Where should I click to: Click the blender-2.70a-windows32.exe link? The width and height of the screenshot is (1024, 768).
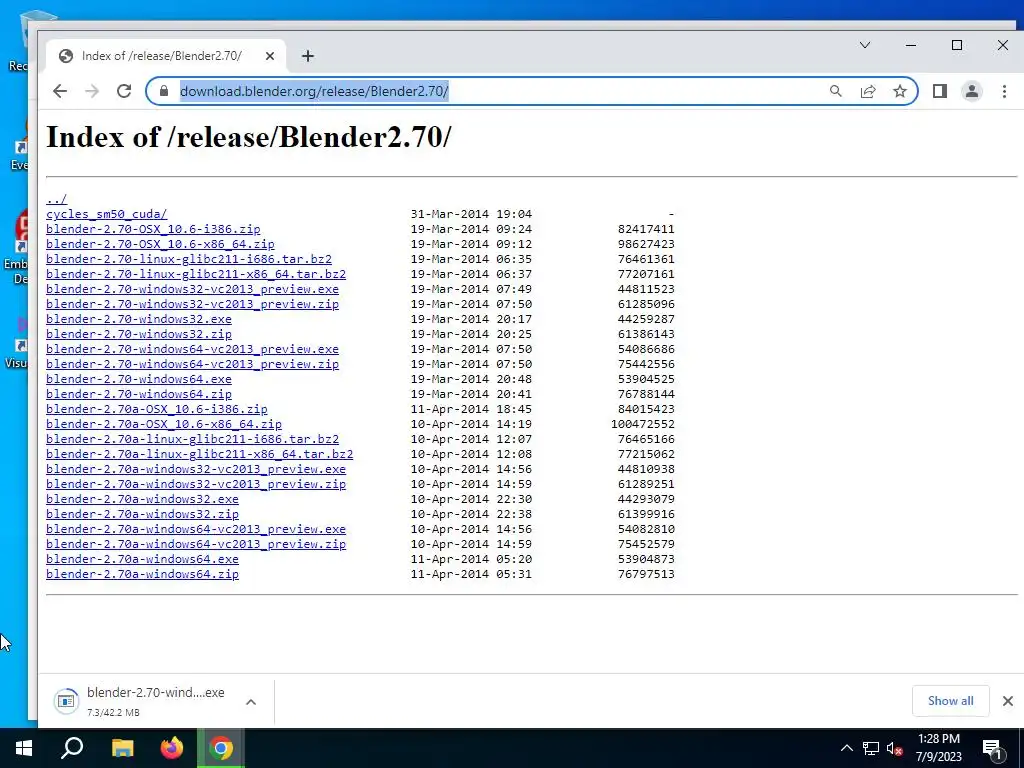click(x=142, y=499)
